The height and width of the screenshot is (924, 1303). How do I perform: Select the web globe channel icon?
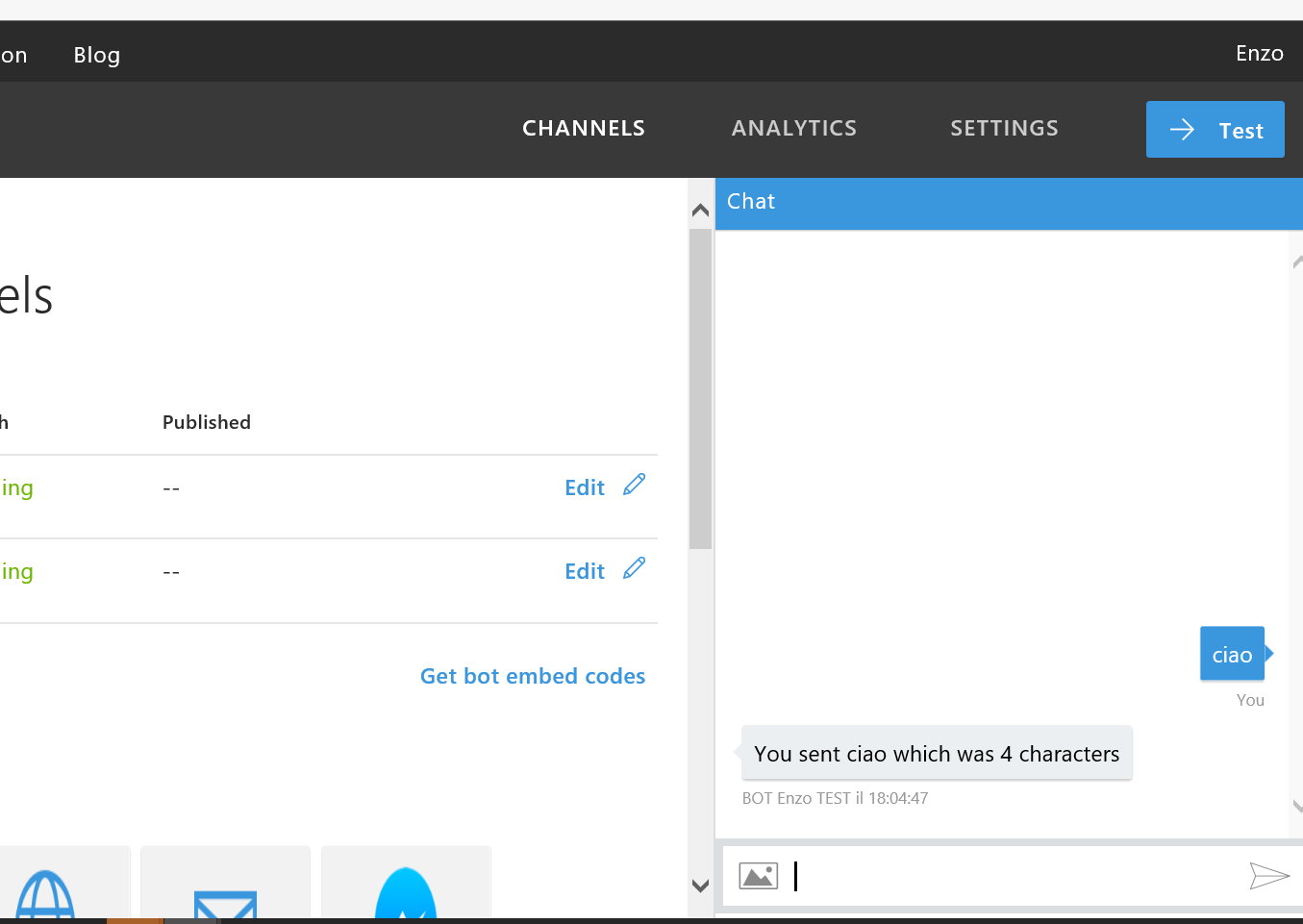point(45,894)
